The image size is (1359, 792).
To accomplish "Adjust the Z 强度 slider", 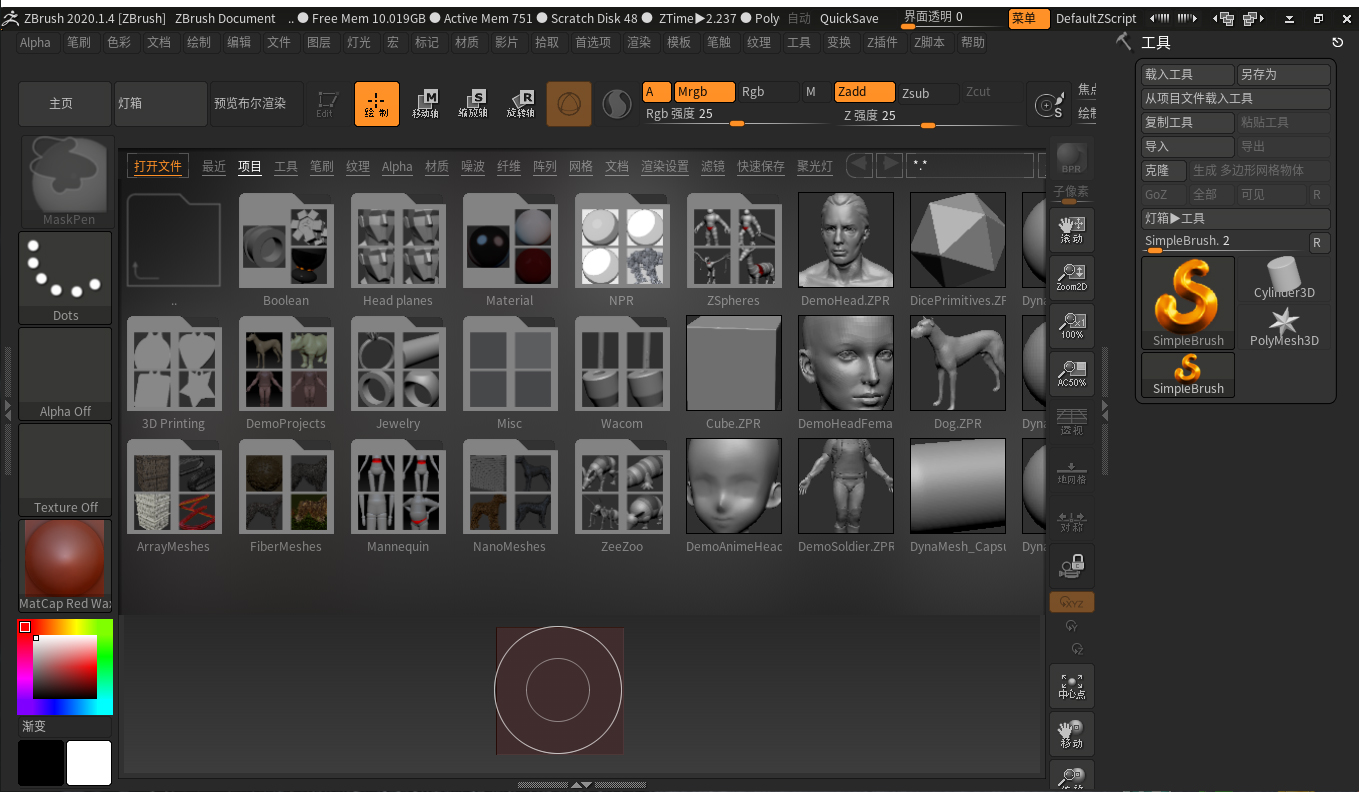I will (927, 115).
